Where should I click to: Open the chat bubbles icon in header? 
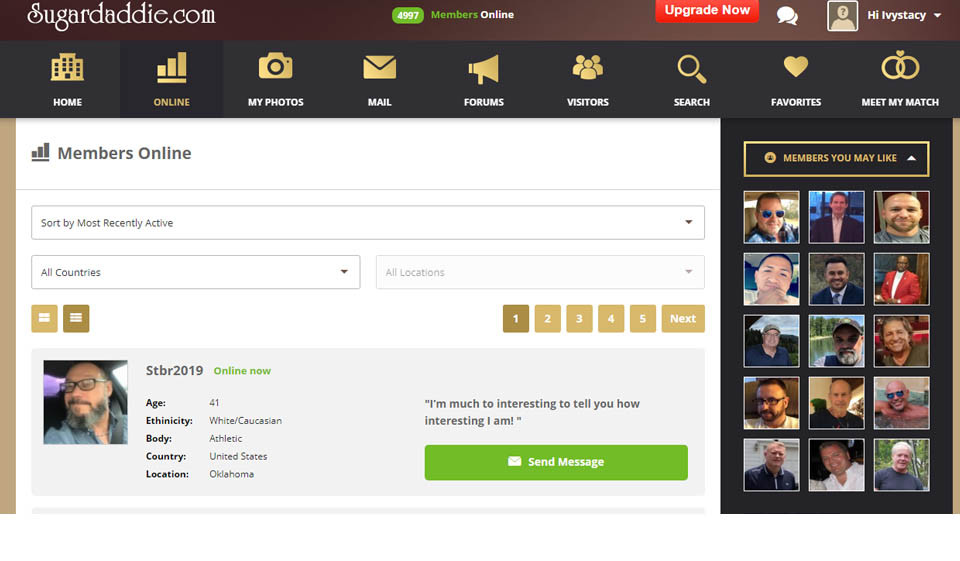point(787,16)
